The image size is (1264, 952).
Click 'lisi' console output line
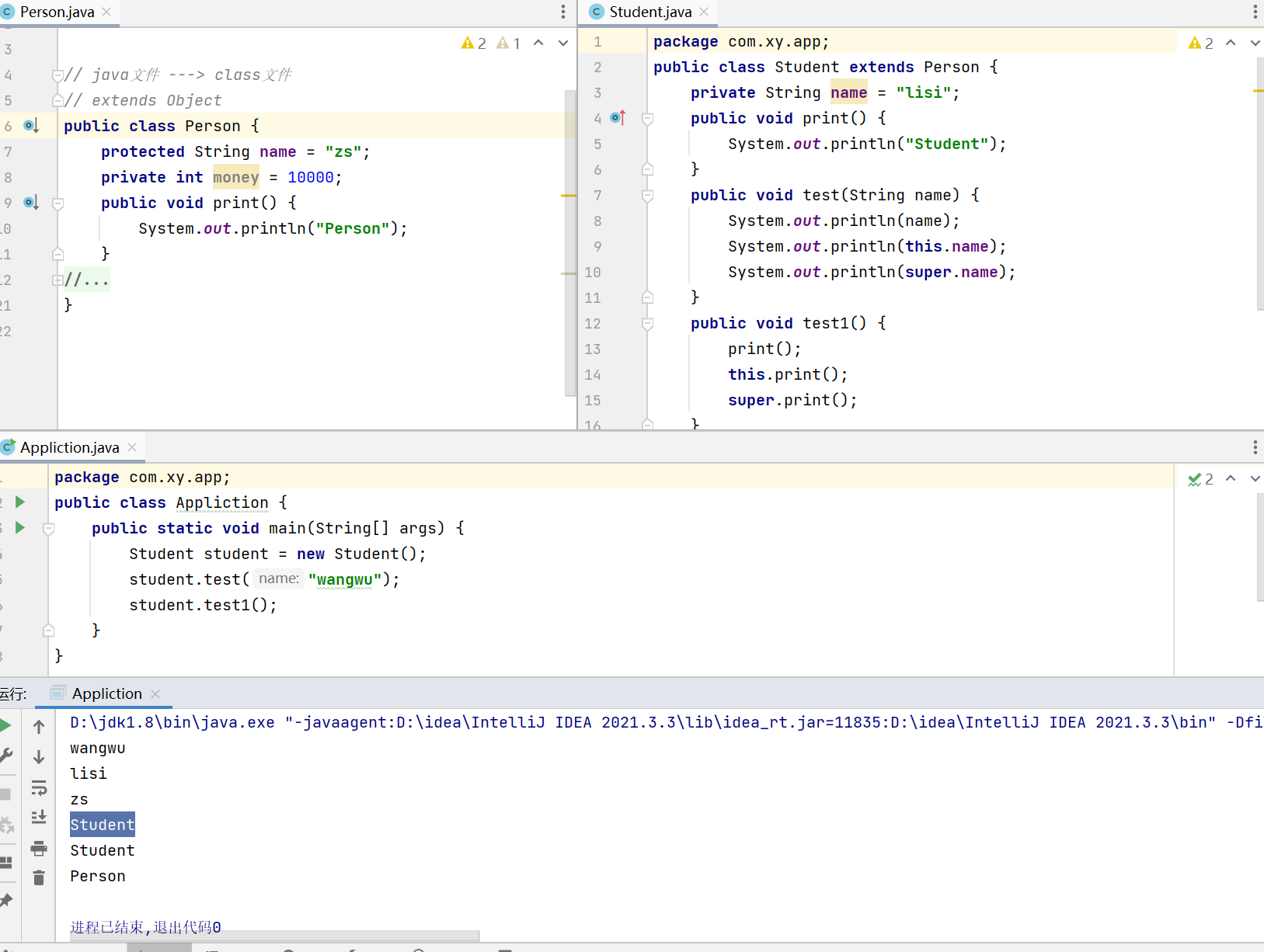[x=89, y=773]
